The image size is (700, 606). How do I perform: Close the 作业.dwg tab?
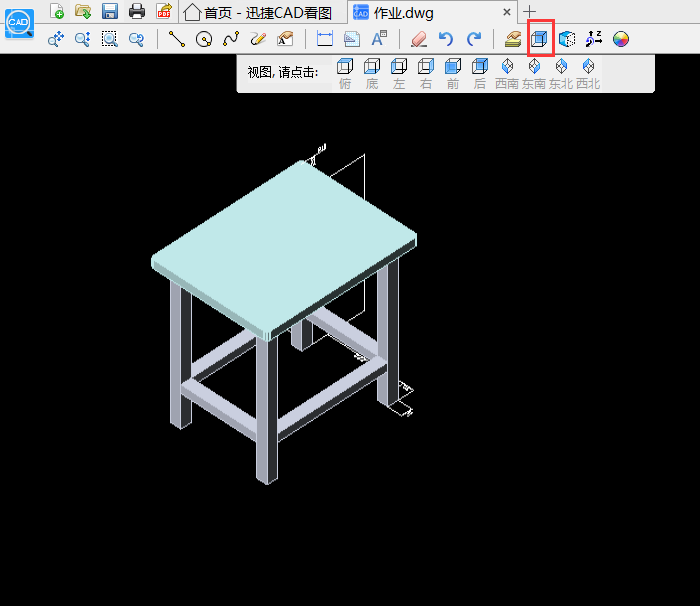(507, 12)
